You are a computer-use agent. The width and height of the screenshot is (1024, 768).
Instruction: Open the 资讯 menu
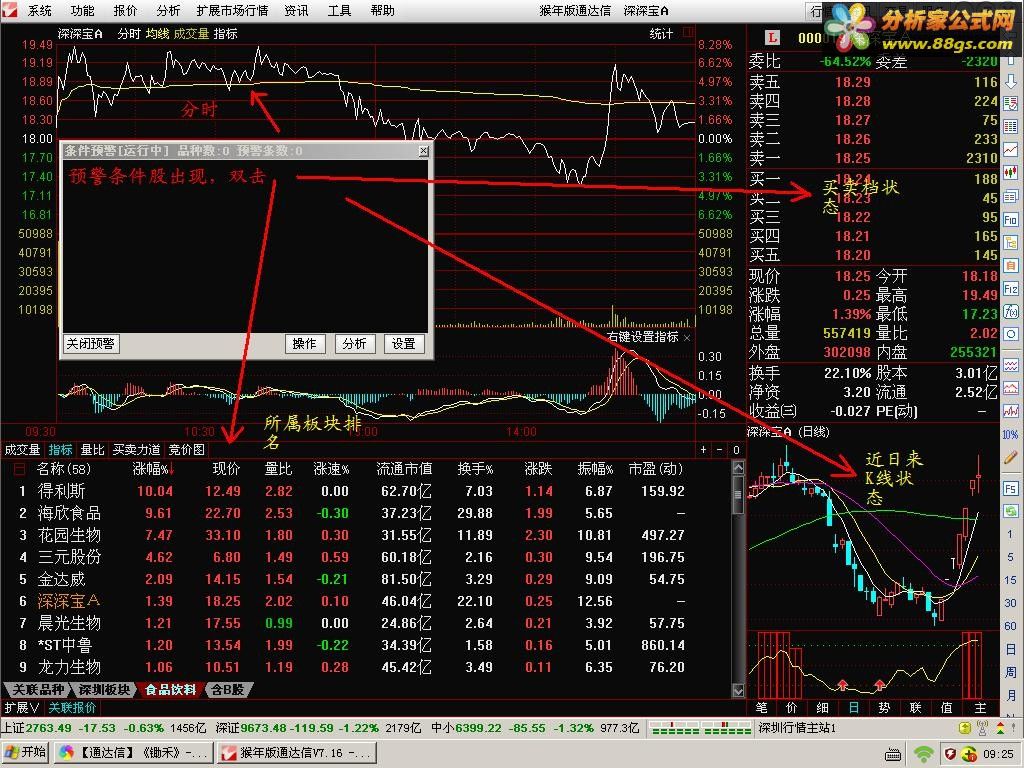point(296,10)
